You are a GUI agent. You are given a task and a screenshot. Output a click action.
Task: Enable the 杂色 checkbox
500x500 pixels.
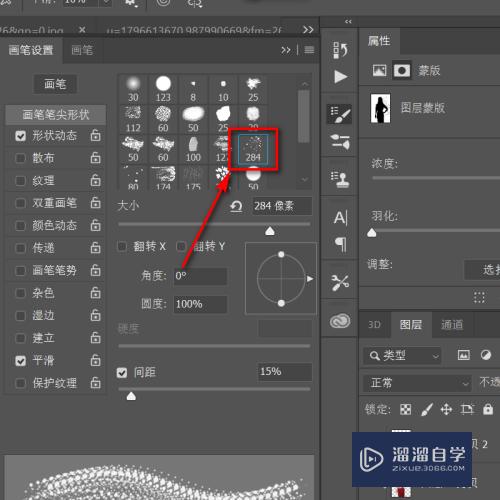(x=21, y=293)
